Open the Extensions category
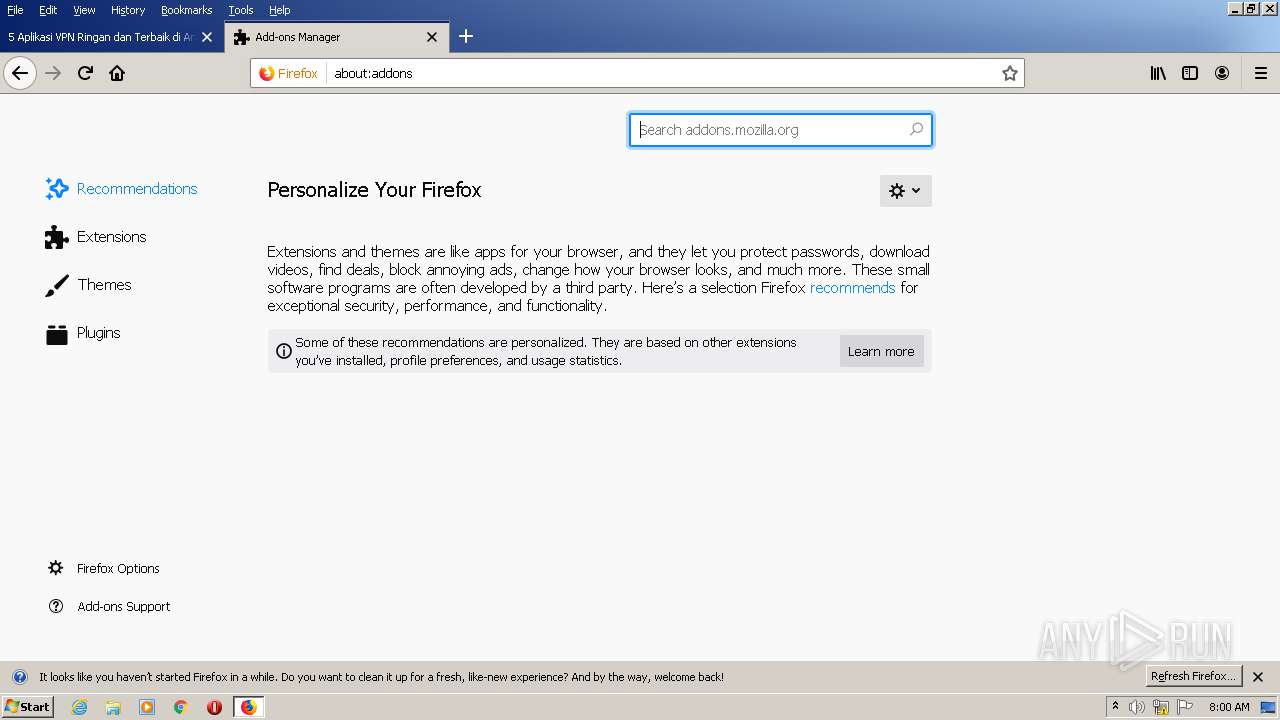Viewport: 1280px width, 720px height. coord(96,237)
